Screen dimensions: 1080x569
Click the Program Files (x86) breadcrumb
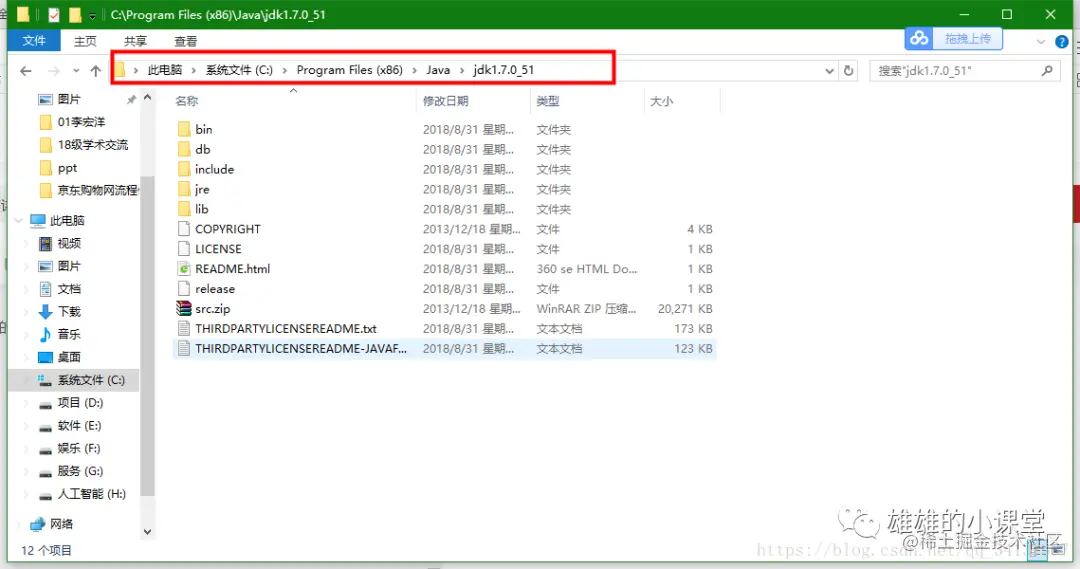click(x=349, y=70)
